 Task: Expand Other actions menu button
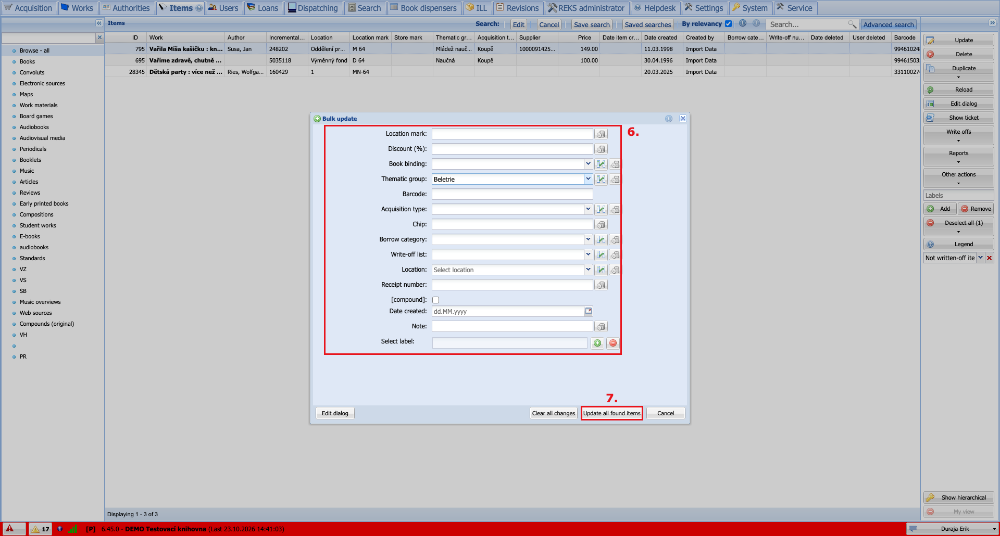tap(959, 178)
